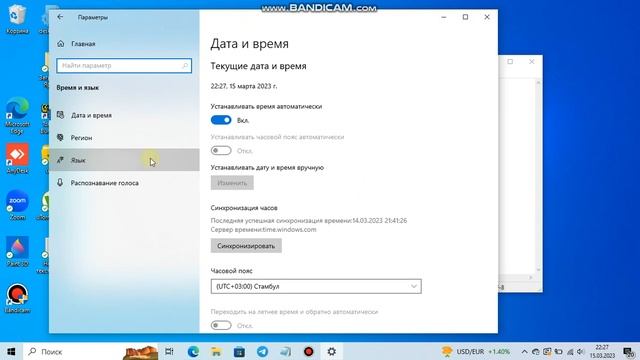Image resolution: width=640 pixels, height=360 pixels.
Task: Open Paint 3D desktop shortcut
Action: pos(17,252)
